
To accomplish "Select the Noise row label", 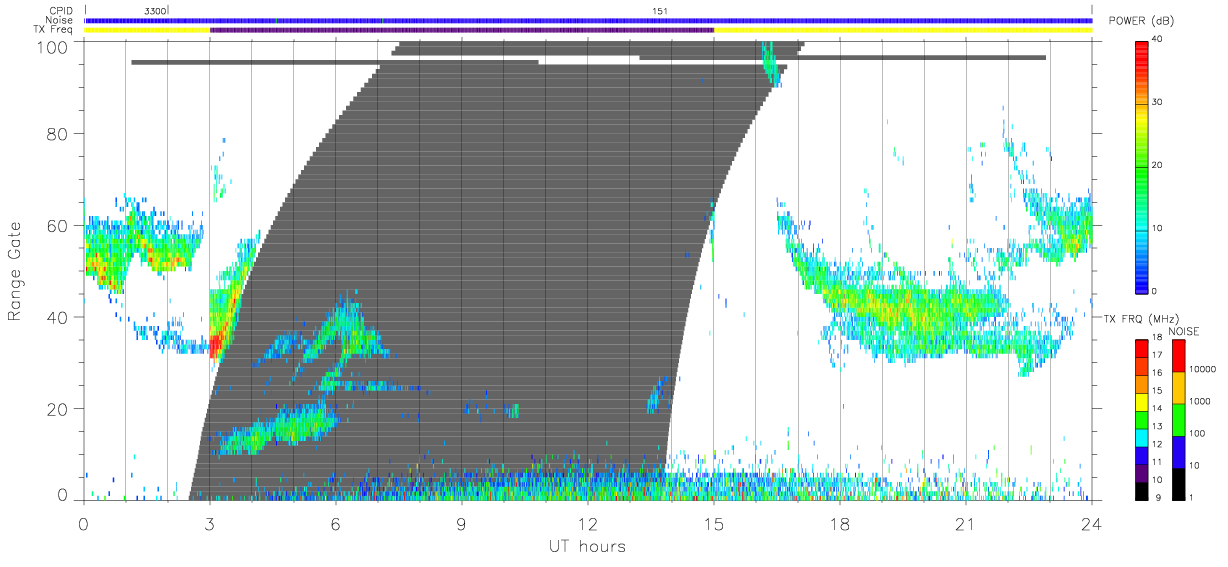I will pyautogui.click(x=61, y=20).
